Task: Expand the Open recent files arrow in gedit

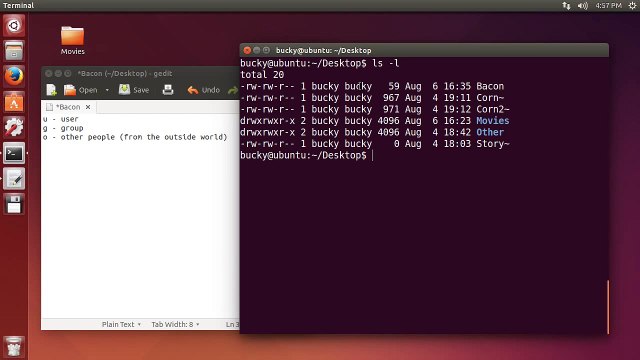Action: [x=107, y=90]
